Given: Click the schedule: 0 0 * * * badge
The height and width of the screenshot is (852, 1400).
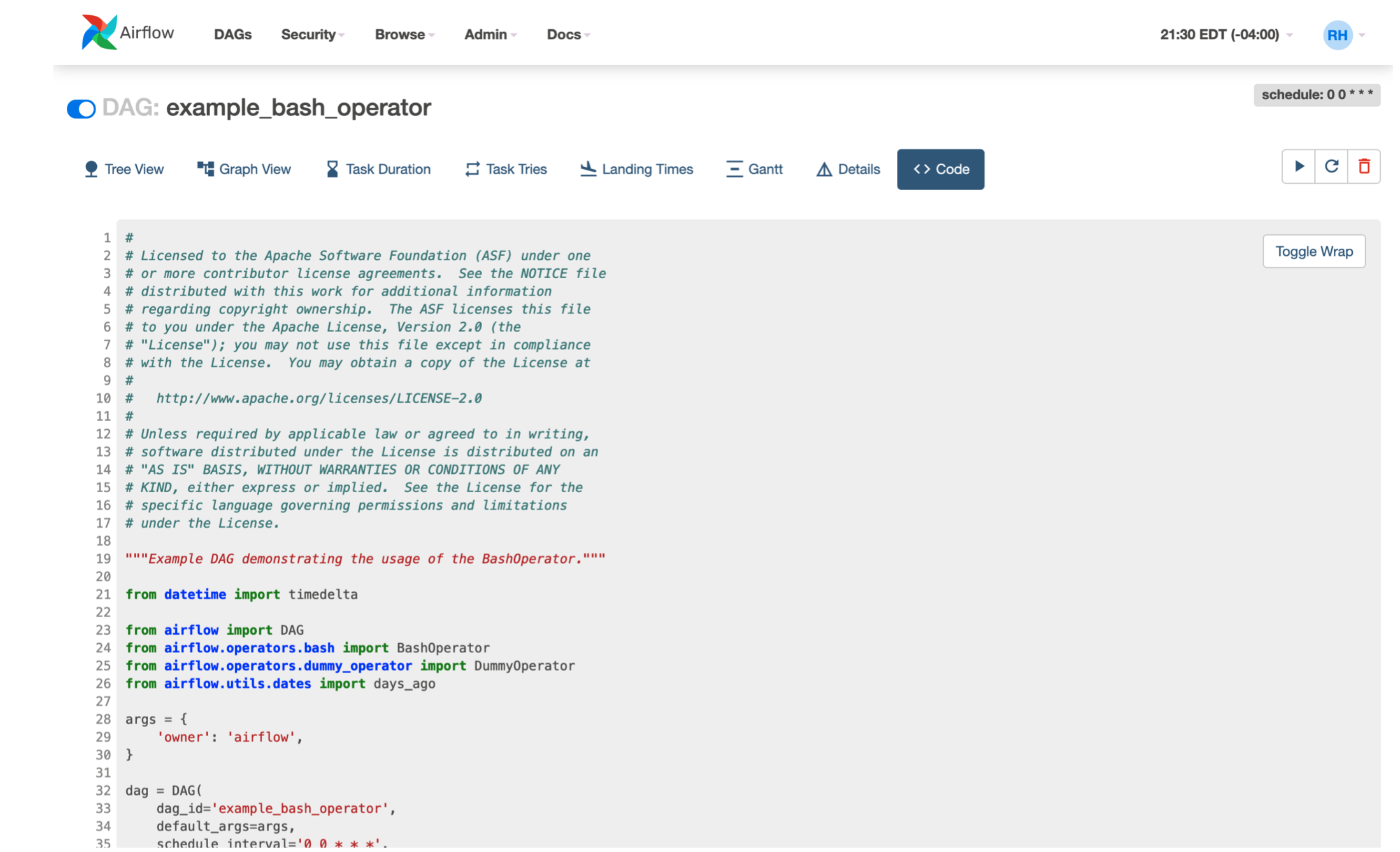Looking at the screenshot, I should [1317, 95].
